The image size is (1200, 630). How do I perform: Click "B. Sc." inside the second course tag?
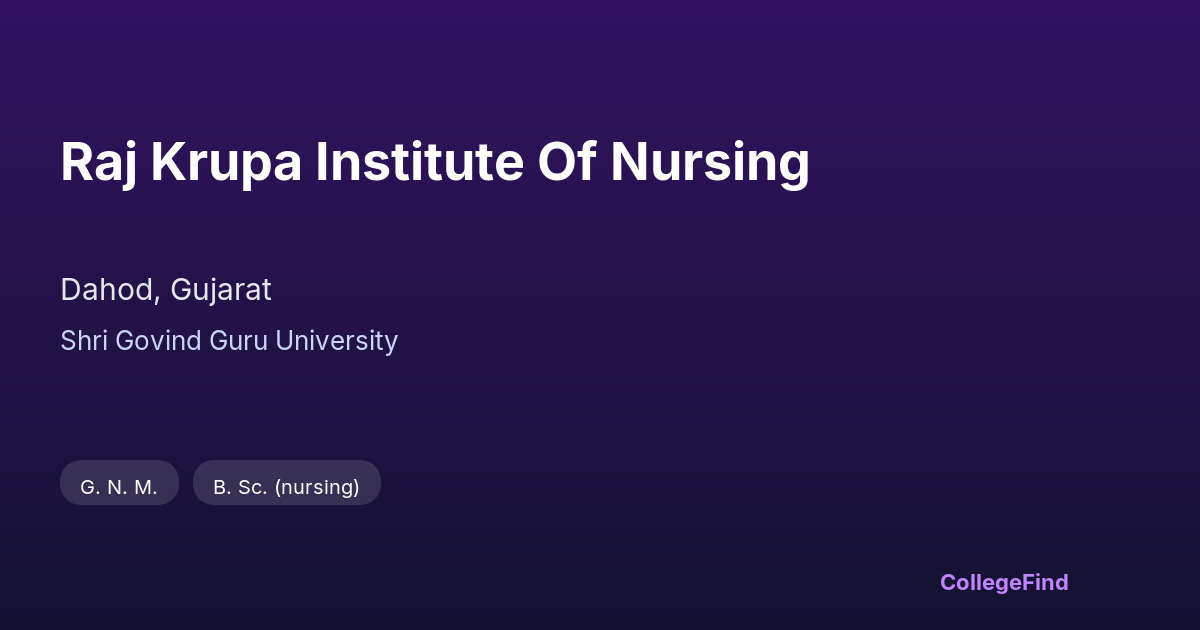[240, 487]
